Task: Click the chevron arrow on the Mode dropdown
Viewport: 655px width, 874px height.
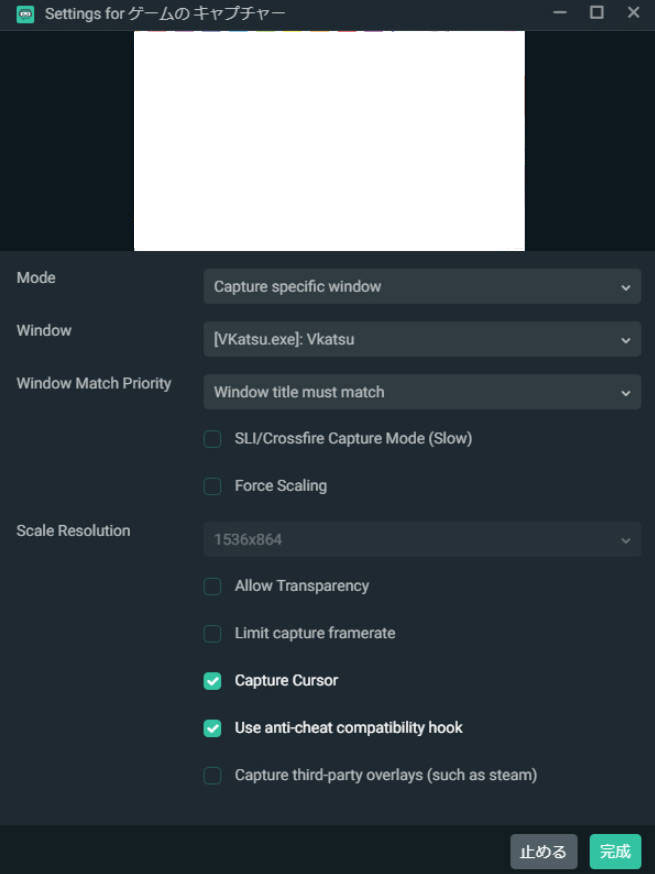Action: 628,286
